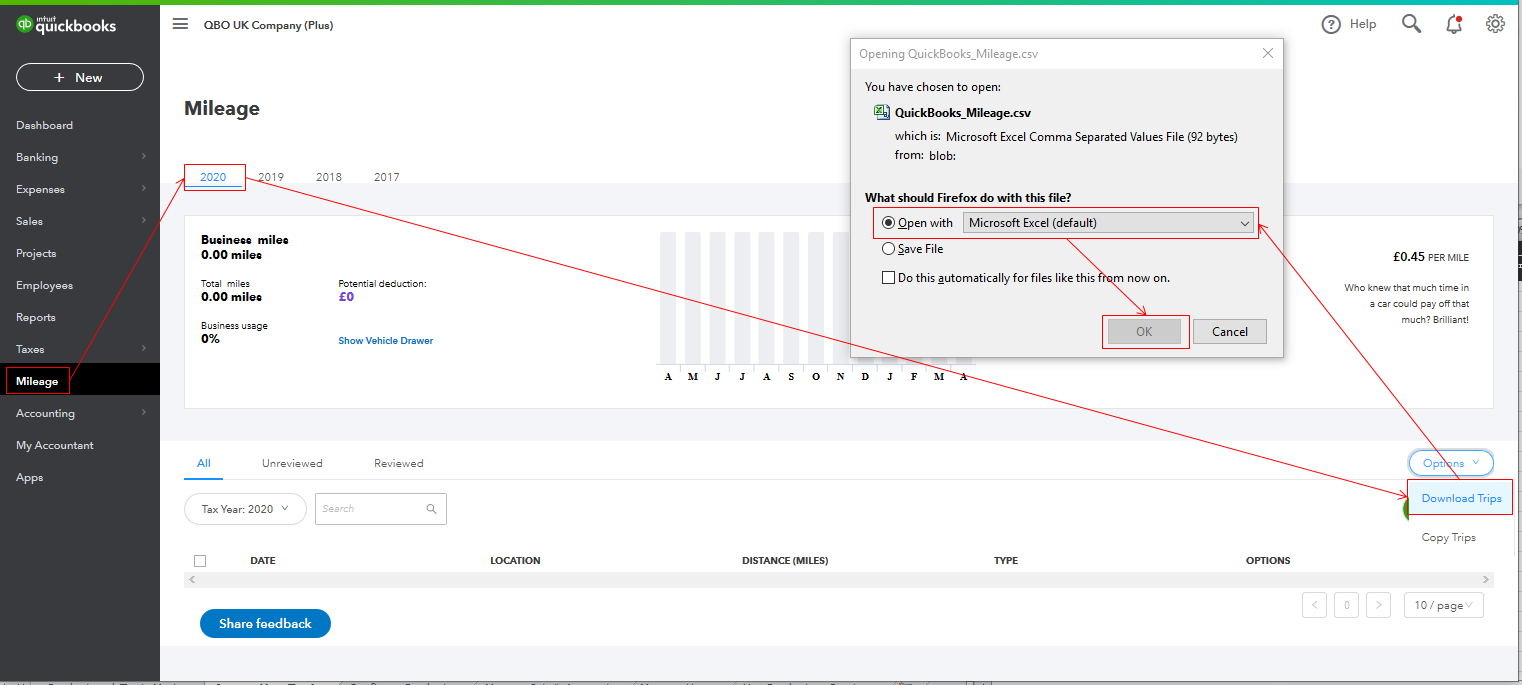Switch to the 2020 year tab
This screenshot has width=1522, height=685.
[x=213, y=177]
